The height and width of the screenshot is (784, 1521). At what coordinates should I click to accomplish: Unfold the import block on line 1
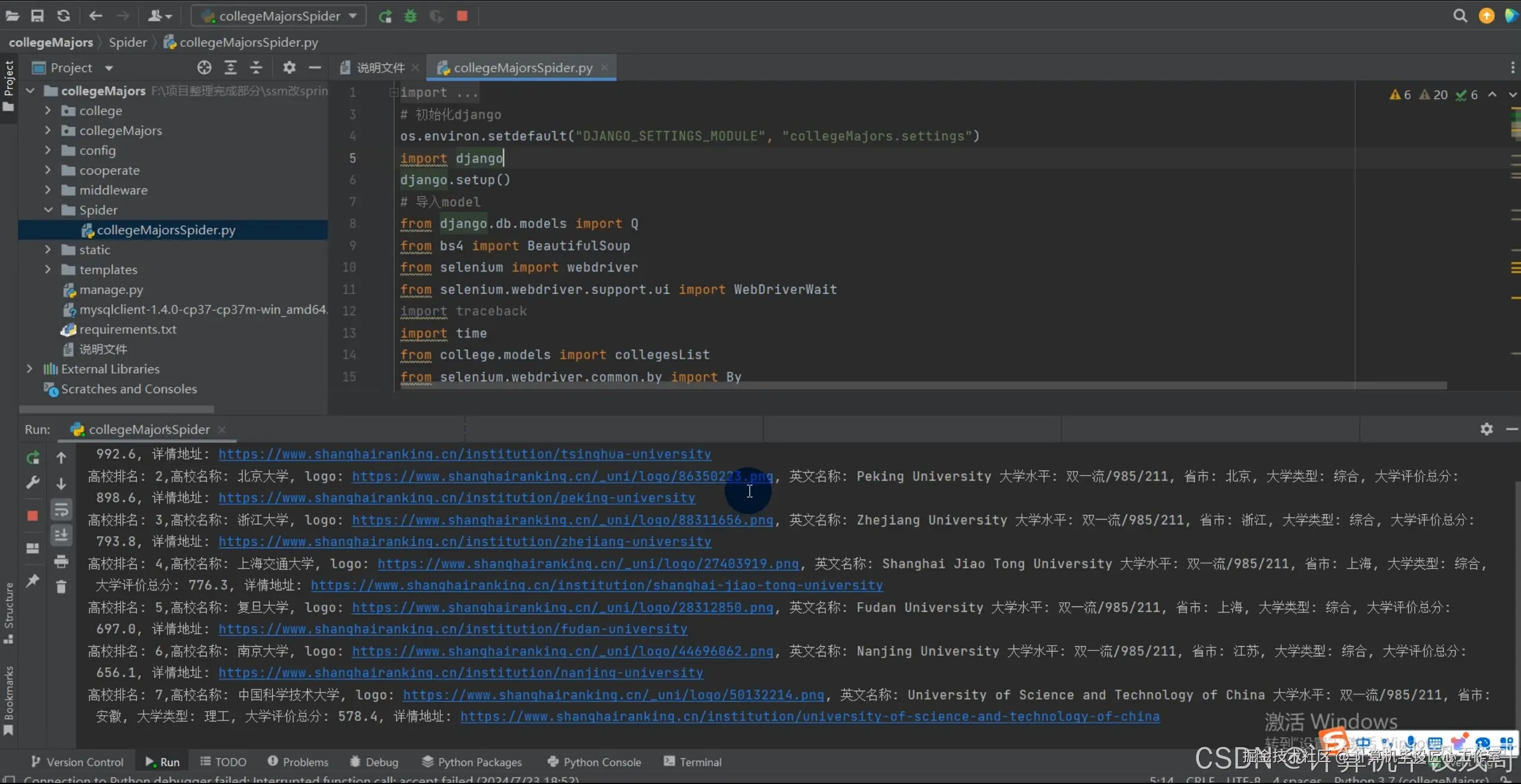pyautogui.click(x=393, y=92)
